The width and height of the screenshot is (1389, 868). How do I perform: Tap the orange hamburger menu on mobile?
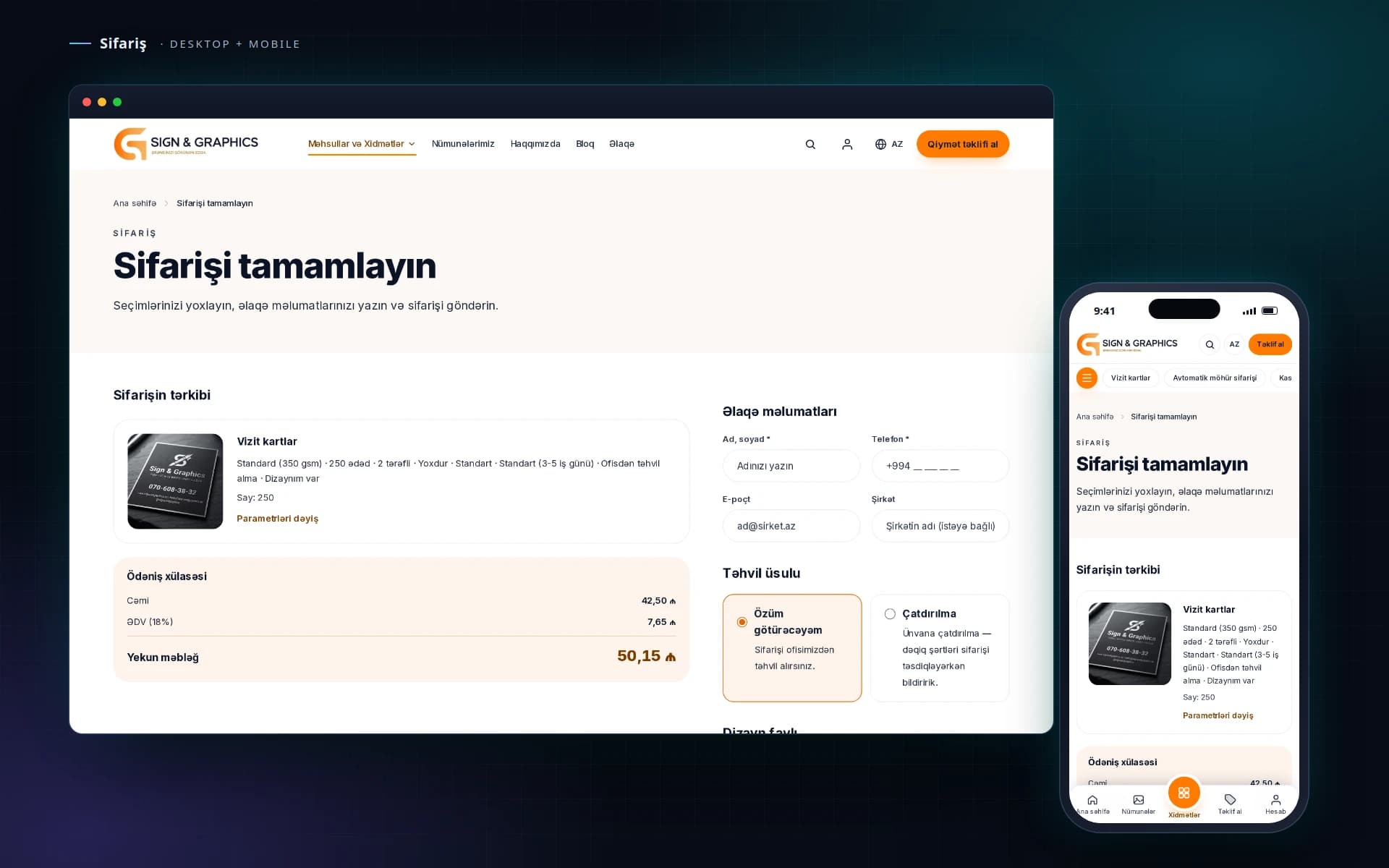coord(1087,378)
